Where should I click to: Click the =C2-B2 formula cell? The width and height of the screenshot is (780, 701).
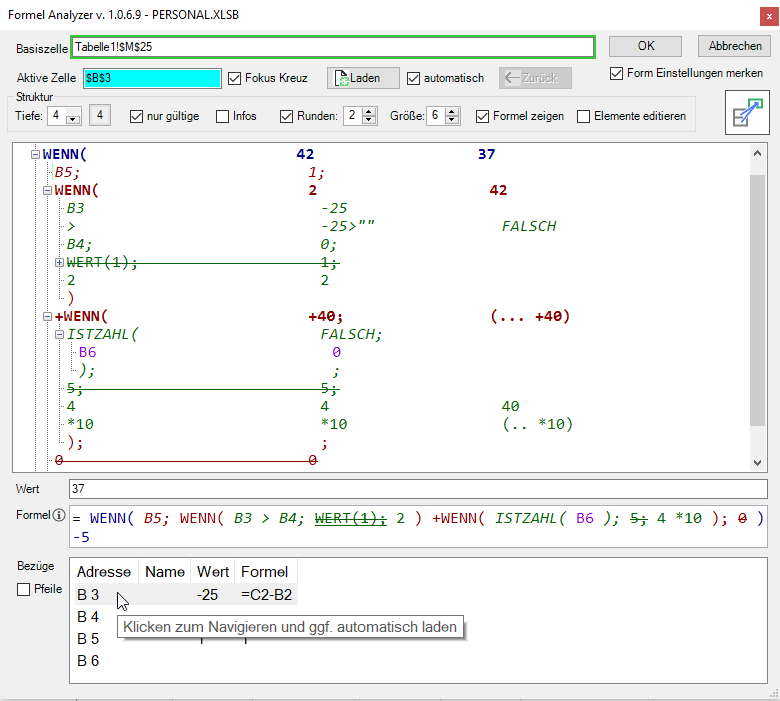pos(266,595)
